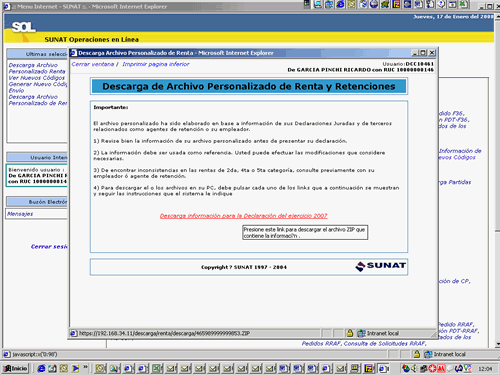This screenshot has height=375, width=500.
Task: Click the SOL logo in header
Action: [23, 27]
